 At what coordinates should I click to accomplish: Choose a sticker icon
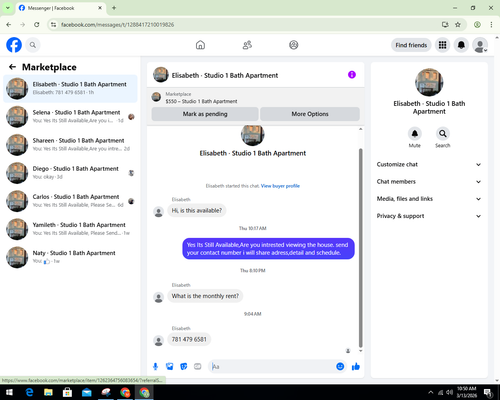tap(184, 367)
